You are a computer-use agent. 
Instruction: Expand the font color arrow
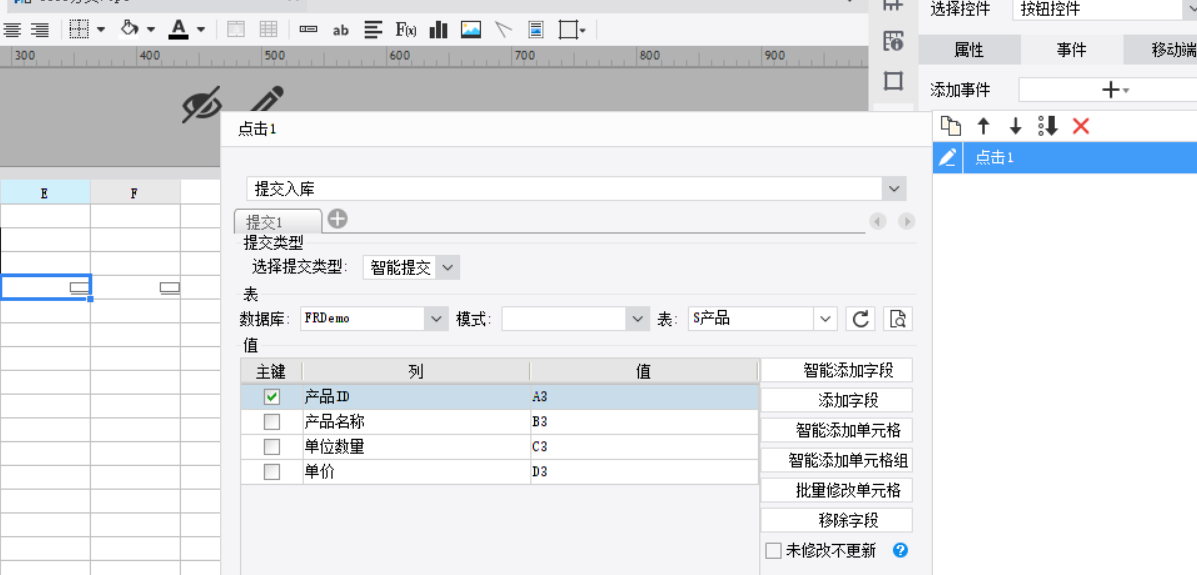201,30
